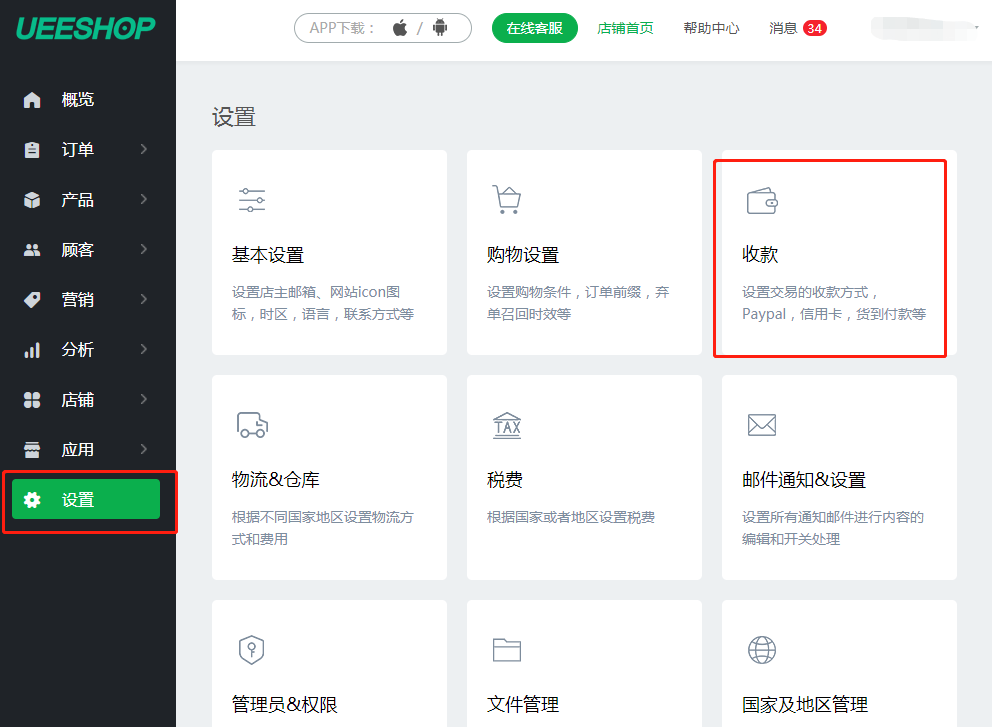Open the 帮助中心 link
This screenshot has height=727, width=992.
point(711,28)
